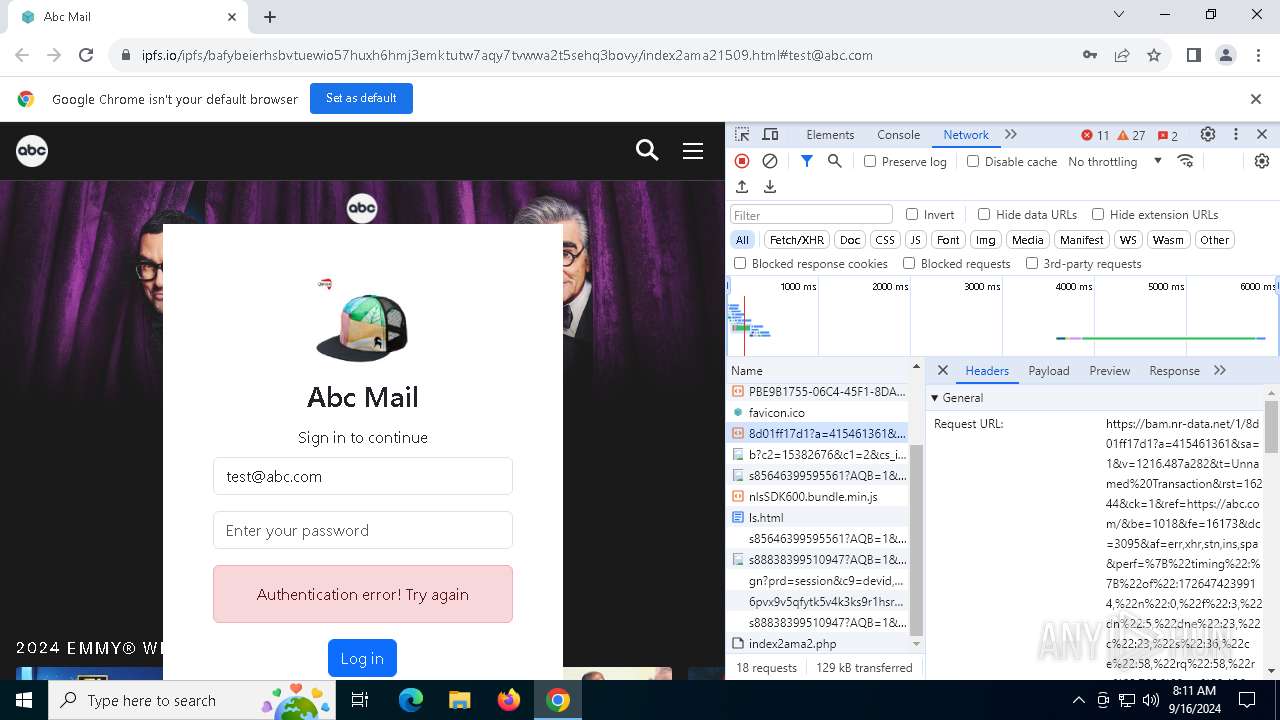Viewport: 1280px width, 720px height.
Task: Open the Chrome three-dot menu
Action: [1258, 55]
